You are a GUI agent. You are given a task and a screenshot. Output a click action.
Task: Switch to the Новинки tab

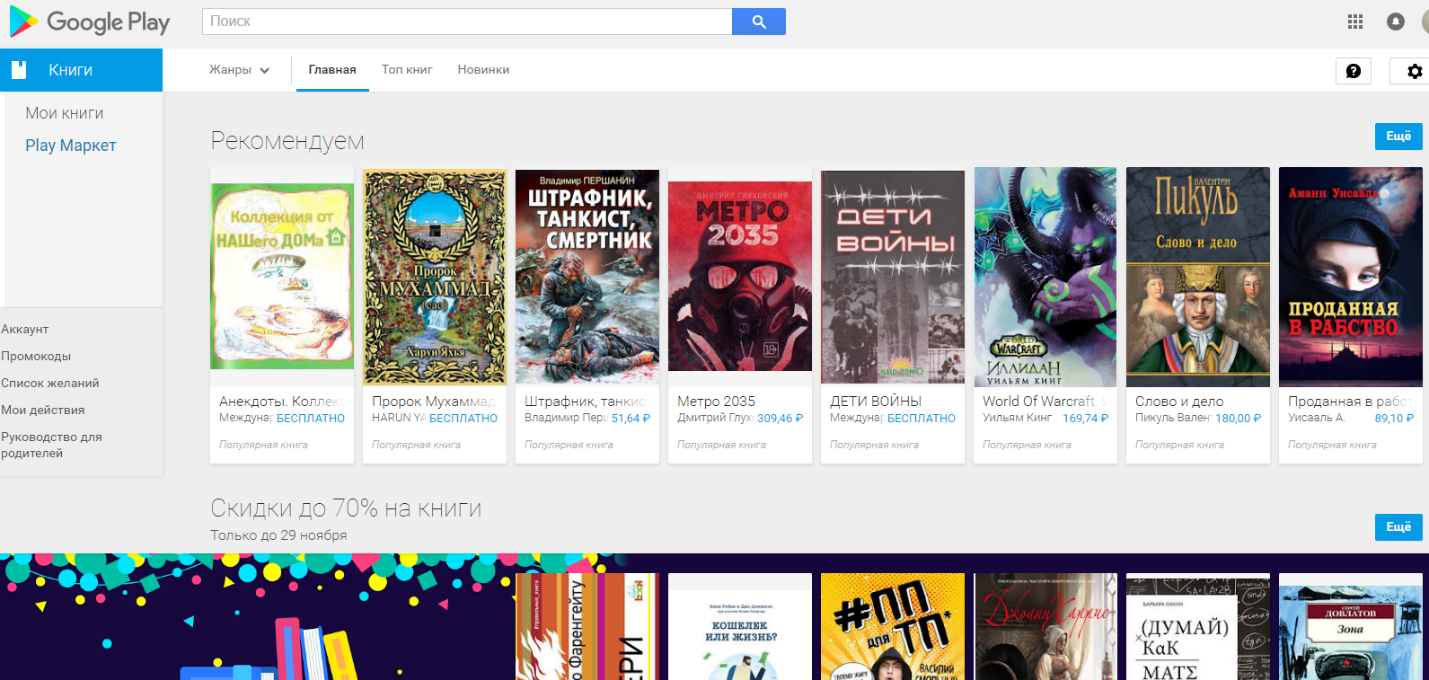click(x=483, y=70)
